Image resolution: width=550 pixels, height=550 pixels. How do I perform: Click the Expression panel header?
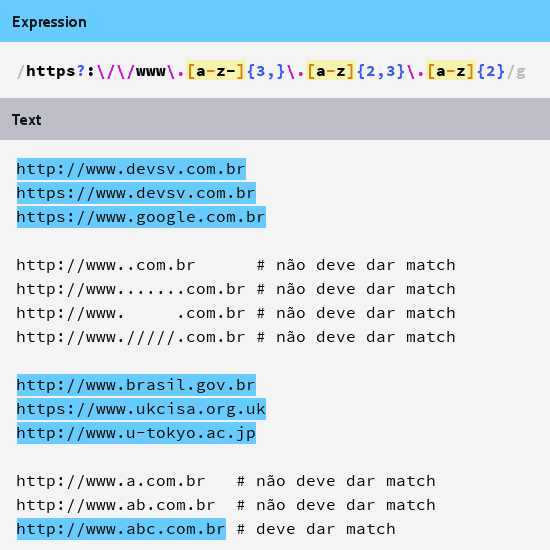[275, 21]
